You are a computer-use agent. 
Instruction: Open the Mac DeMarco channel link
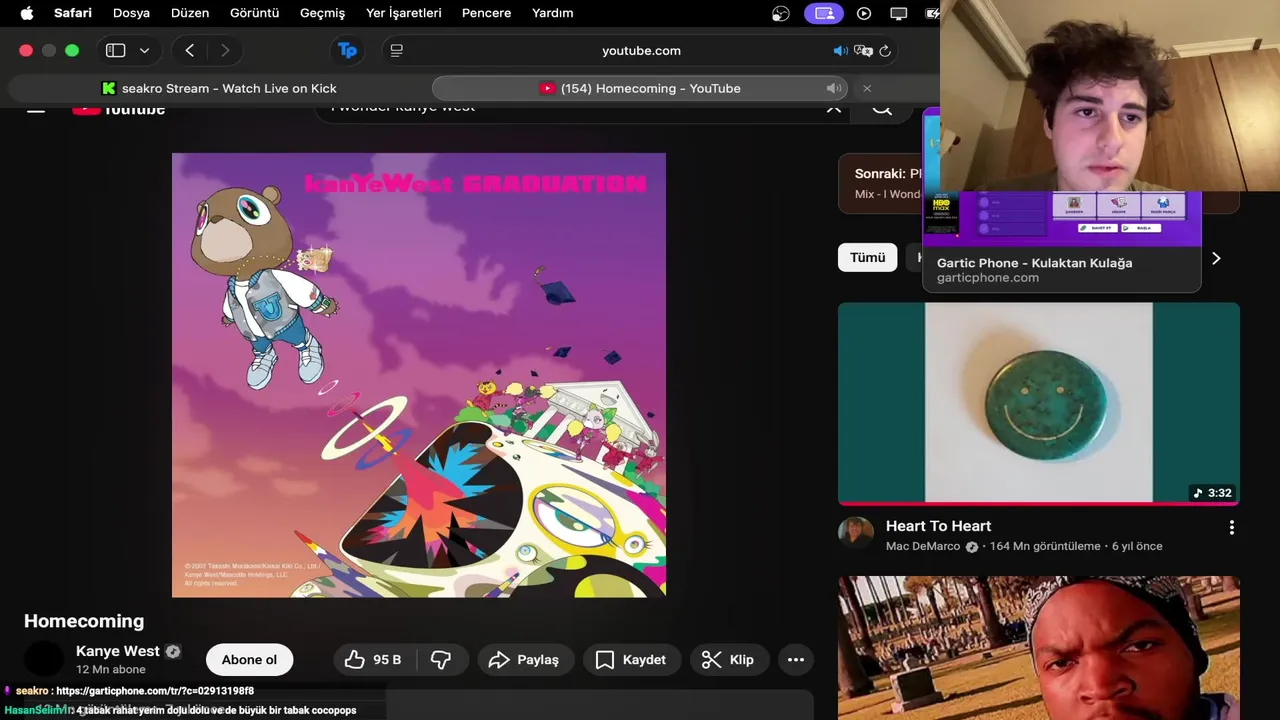coord(922,547)
